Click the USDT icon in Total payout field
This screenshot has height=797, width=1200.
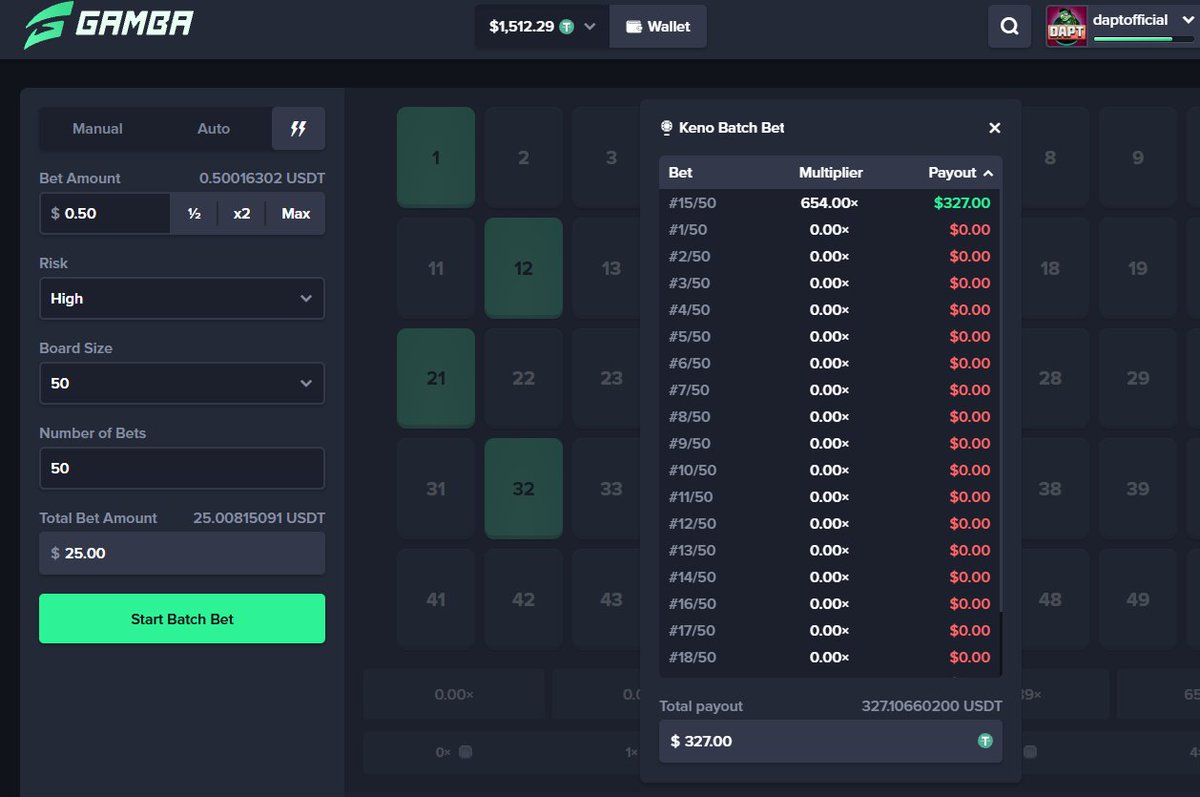[985, 741]
